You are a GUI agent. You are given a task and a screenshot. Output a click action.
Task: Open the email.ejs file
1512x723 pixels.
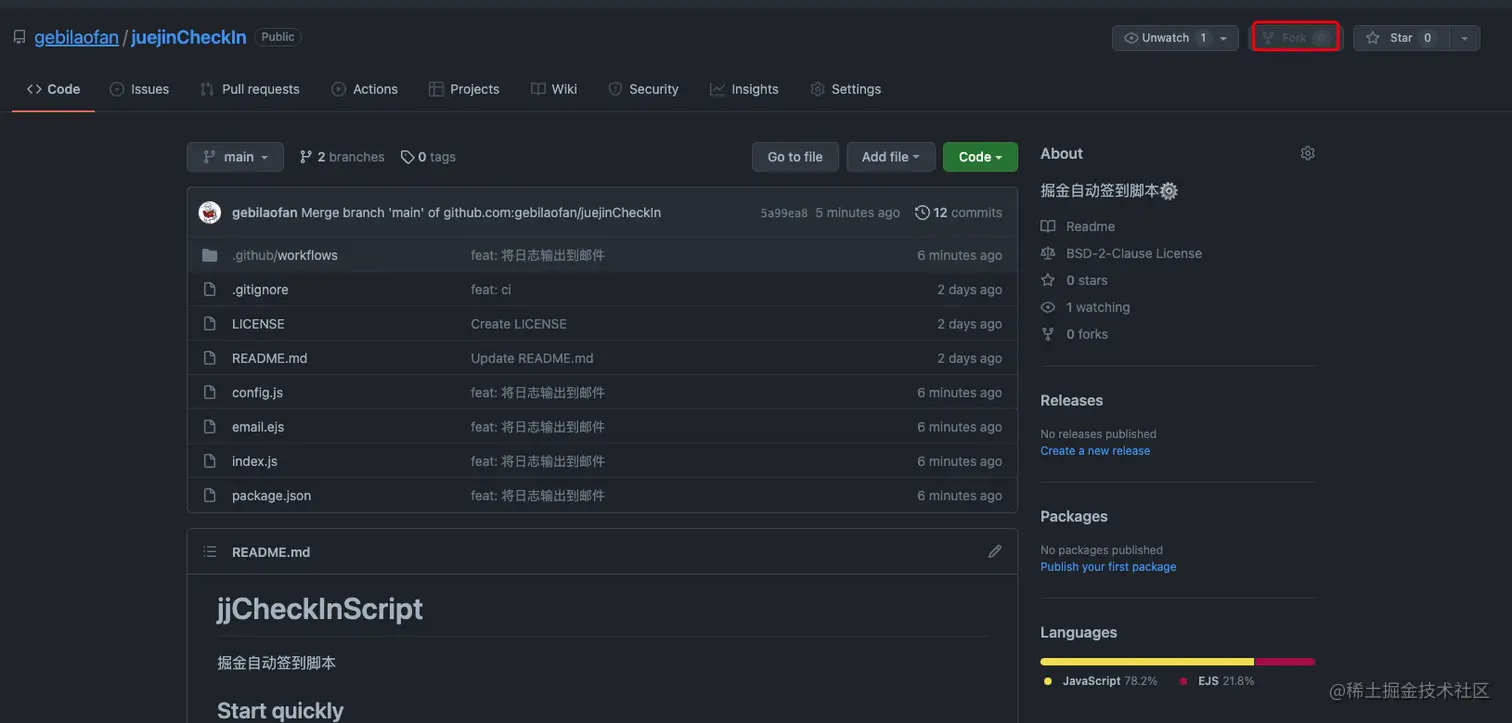coord(258,427)
